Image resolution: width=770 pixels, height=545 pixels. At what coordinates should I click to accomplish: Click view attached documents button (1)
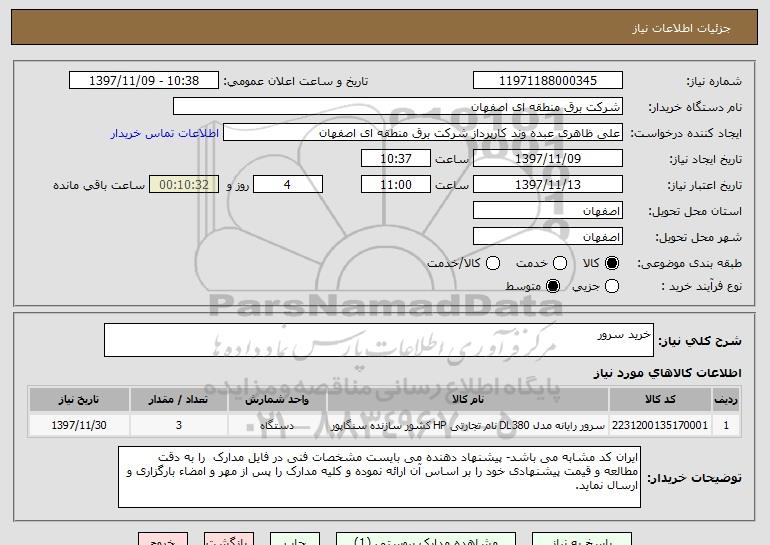click(x=426, y=539)
